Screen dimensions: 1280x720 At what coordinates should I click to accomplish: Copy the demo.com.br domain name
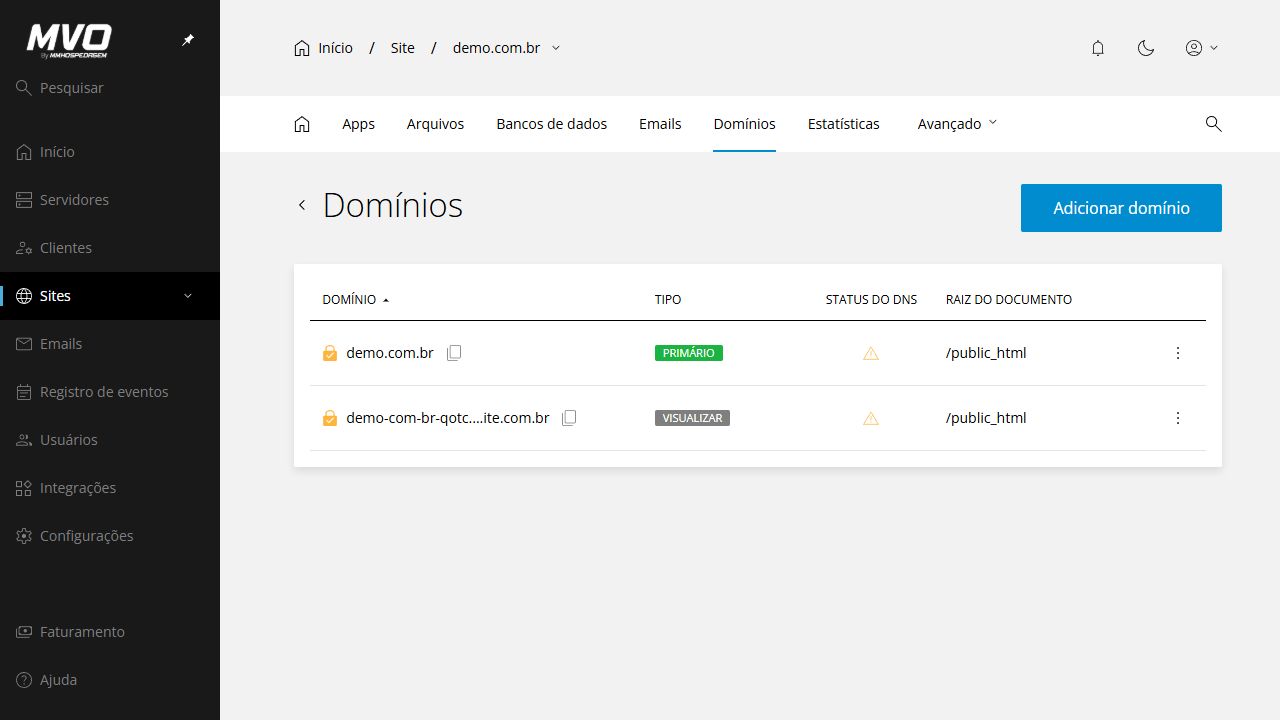(454, 353)
